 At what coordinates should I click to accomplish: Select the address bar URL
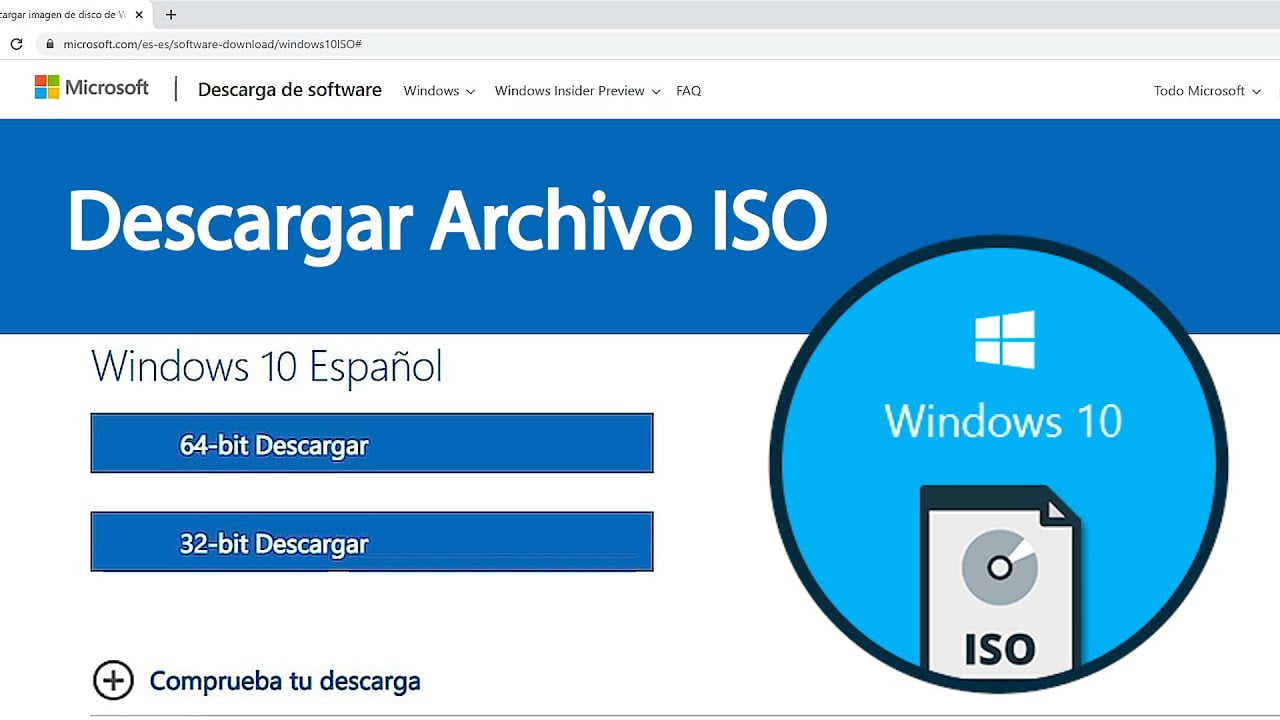[212, 44]
